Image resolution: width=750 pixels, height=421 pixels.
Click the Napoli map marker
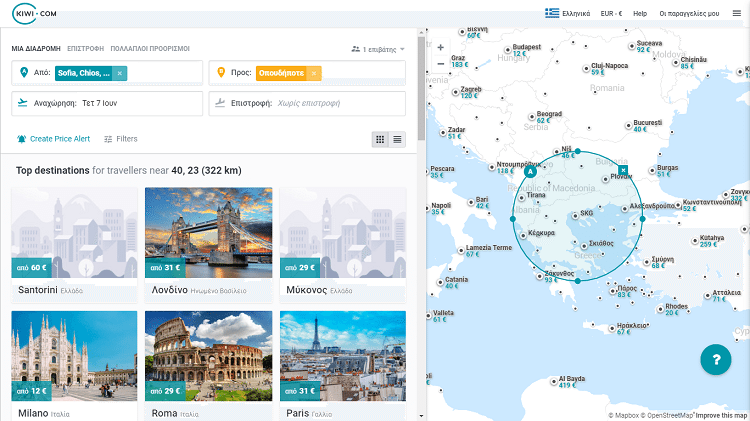click(428, 208)
